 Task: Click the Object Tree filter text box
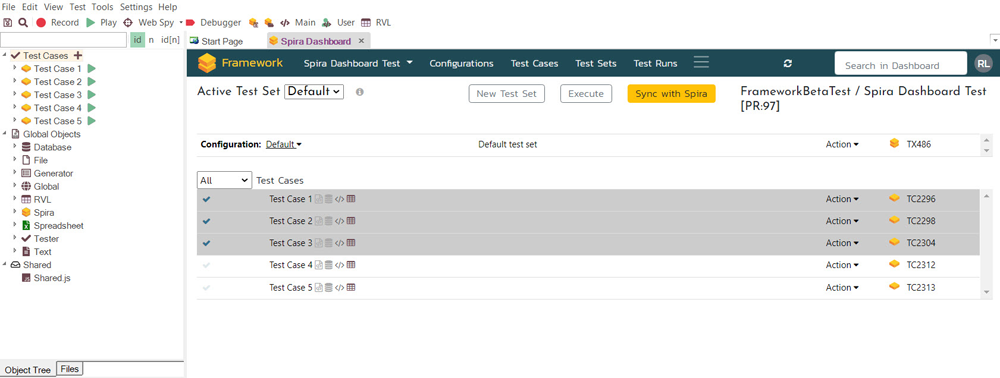click(x=64, y=40)
